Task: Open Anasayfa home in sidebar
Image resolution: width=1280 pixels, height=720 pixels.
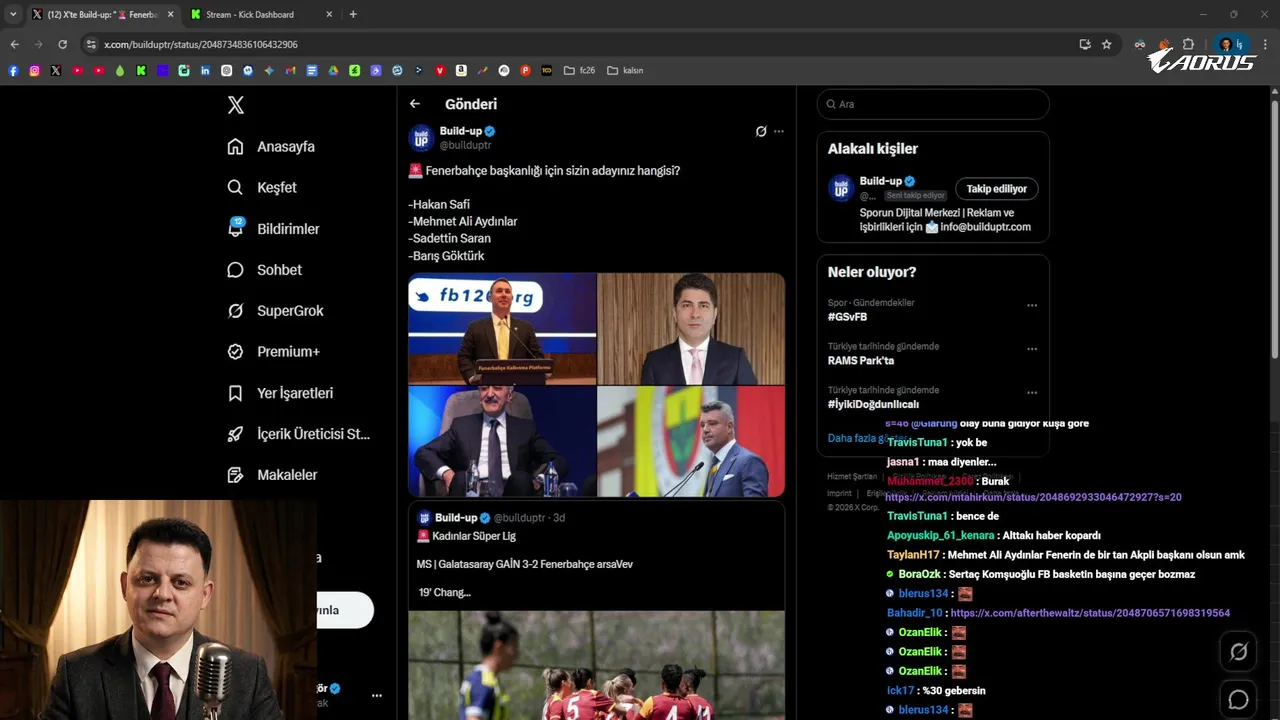Action: [x=271, y=146]
